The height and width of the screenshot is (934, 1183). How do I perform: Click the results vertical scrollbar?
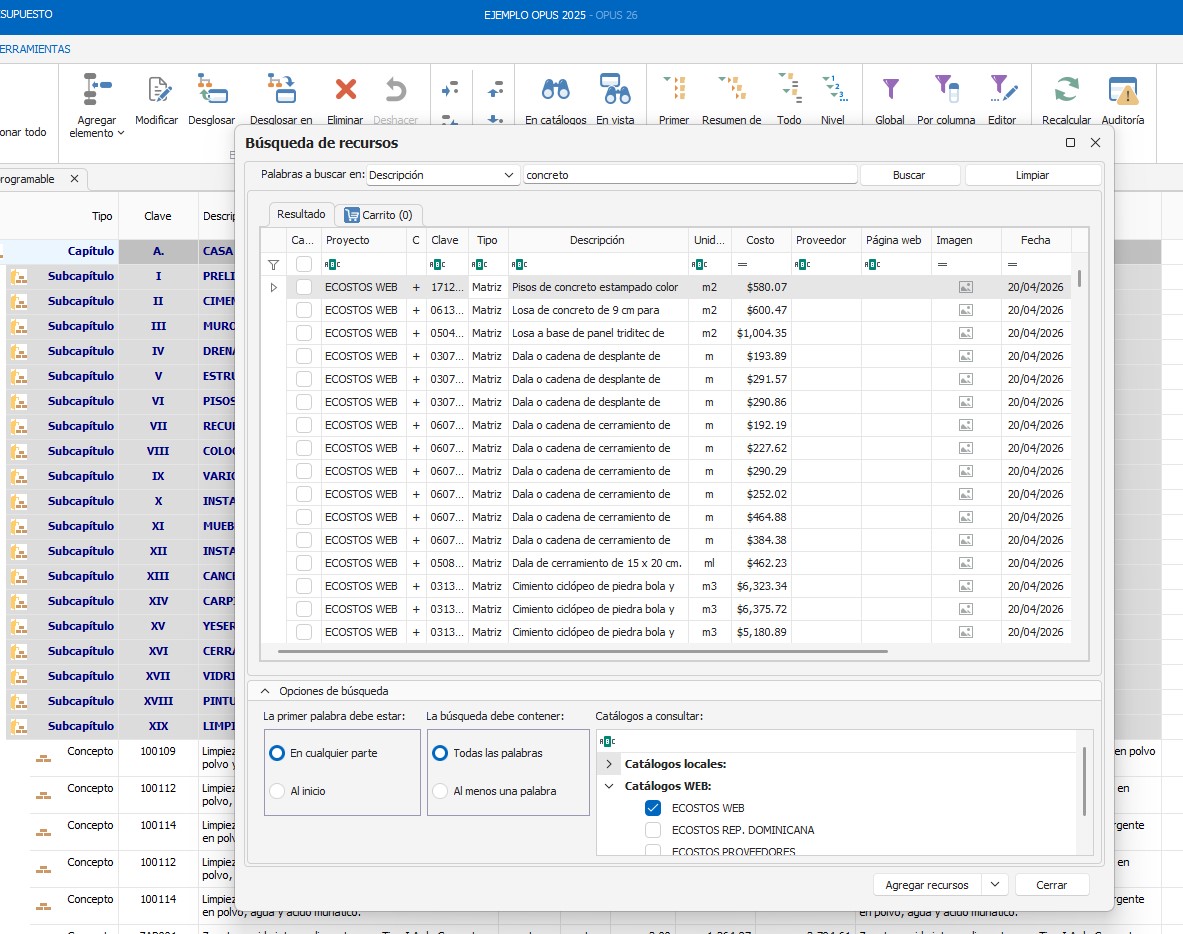(1080, 278)
